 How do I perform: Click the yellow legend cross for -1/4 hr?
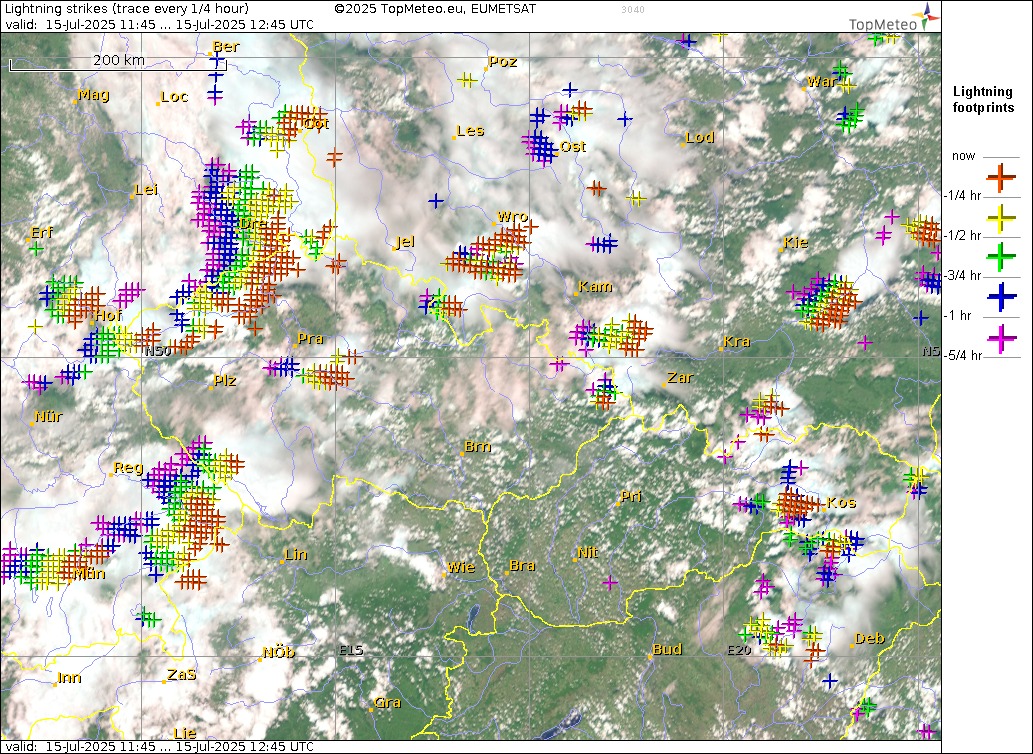(x=1001, y=217)
